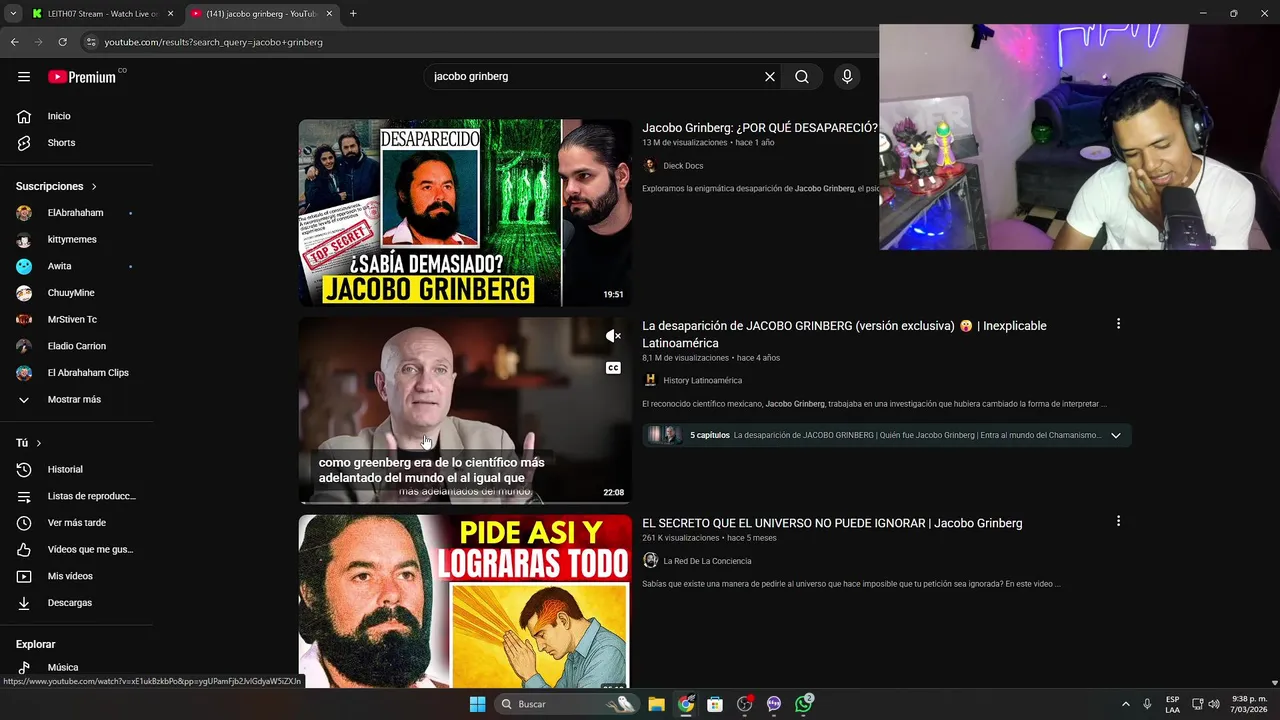
Task: Open History Latinoamérica channel avatar
Action: (650, 380)
